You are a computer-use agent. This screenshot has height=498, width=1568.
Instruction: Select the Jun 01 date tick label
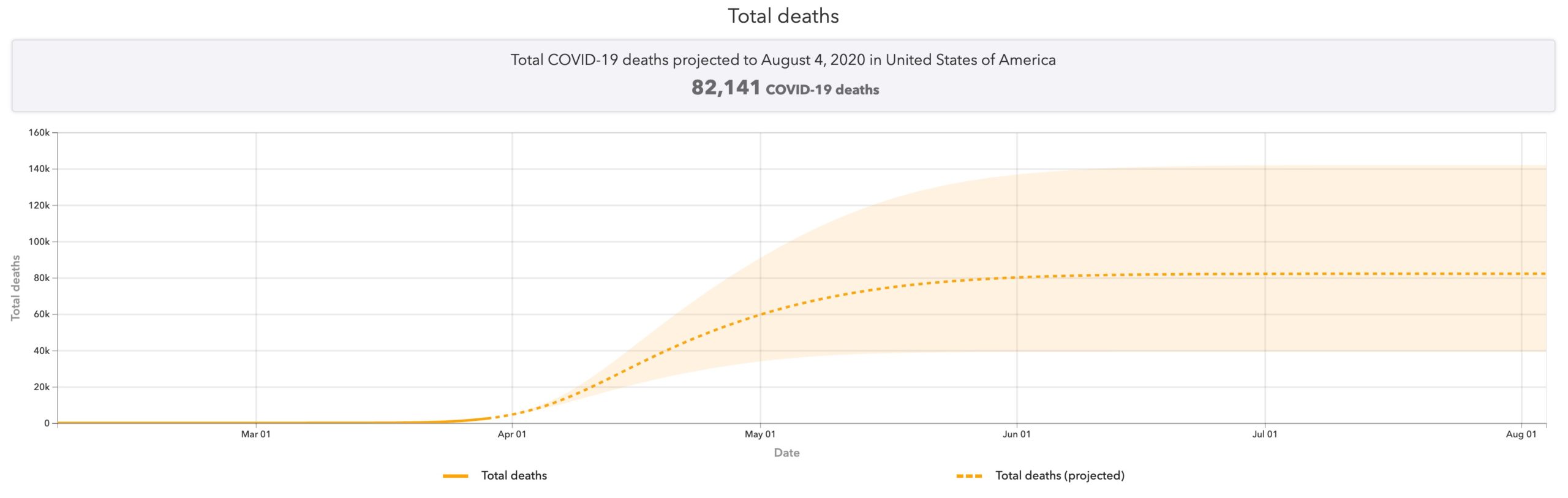tap(1016, 434)
